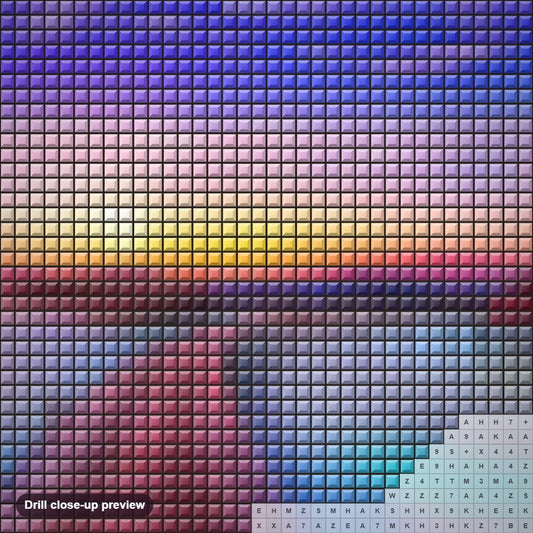Click the T in row "9 S + X 4 4 T"

point(526,452)
